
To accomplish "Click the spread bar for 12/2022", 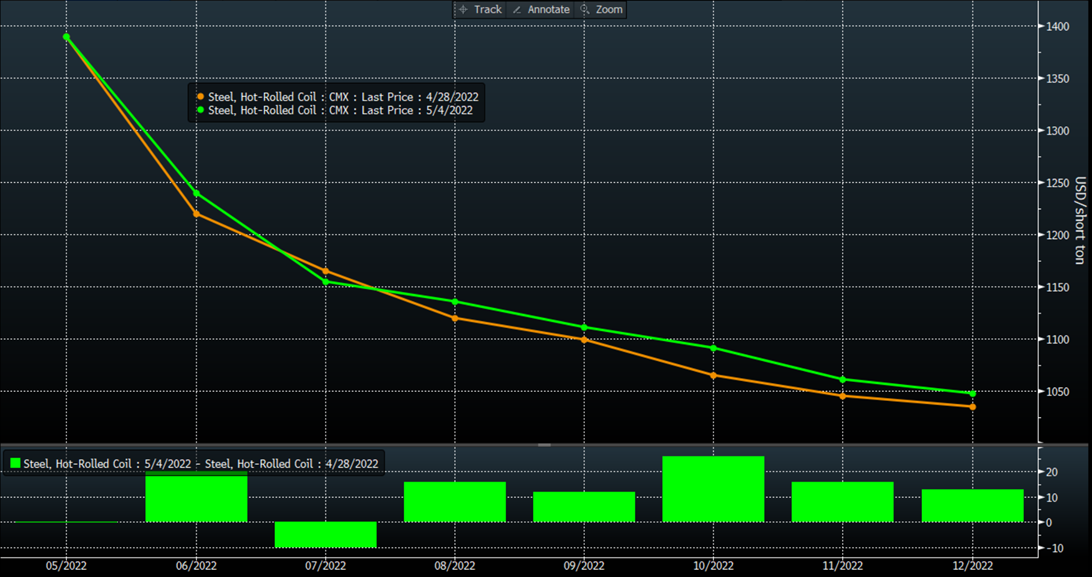I will (x=972, y=505).
